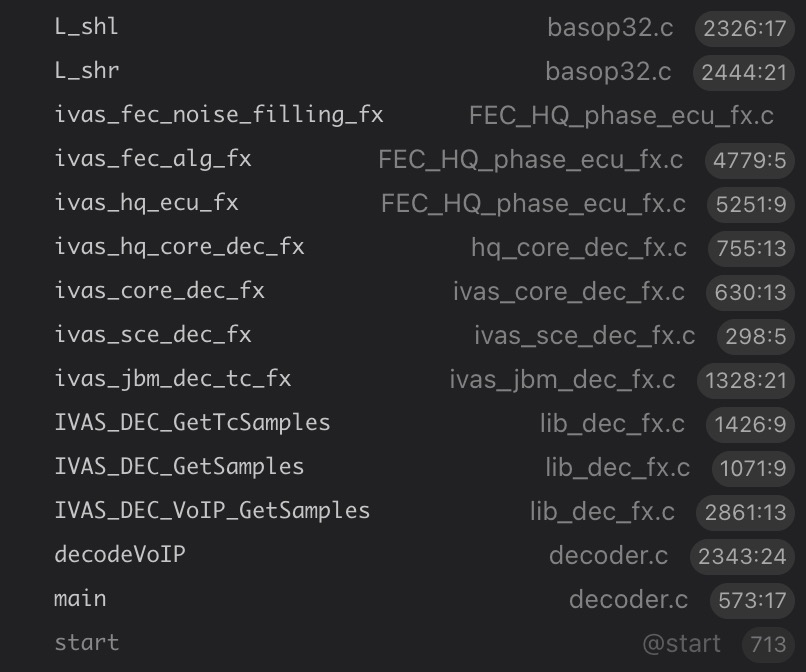Image resolution: width=806 pixels, height=672 pixels.
Task: Open the ivas_sce_dec_fx.c source file
Action: 584,336
